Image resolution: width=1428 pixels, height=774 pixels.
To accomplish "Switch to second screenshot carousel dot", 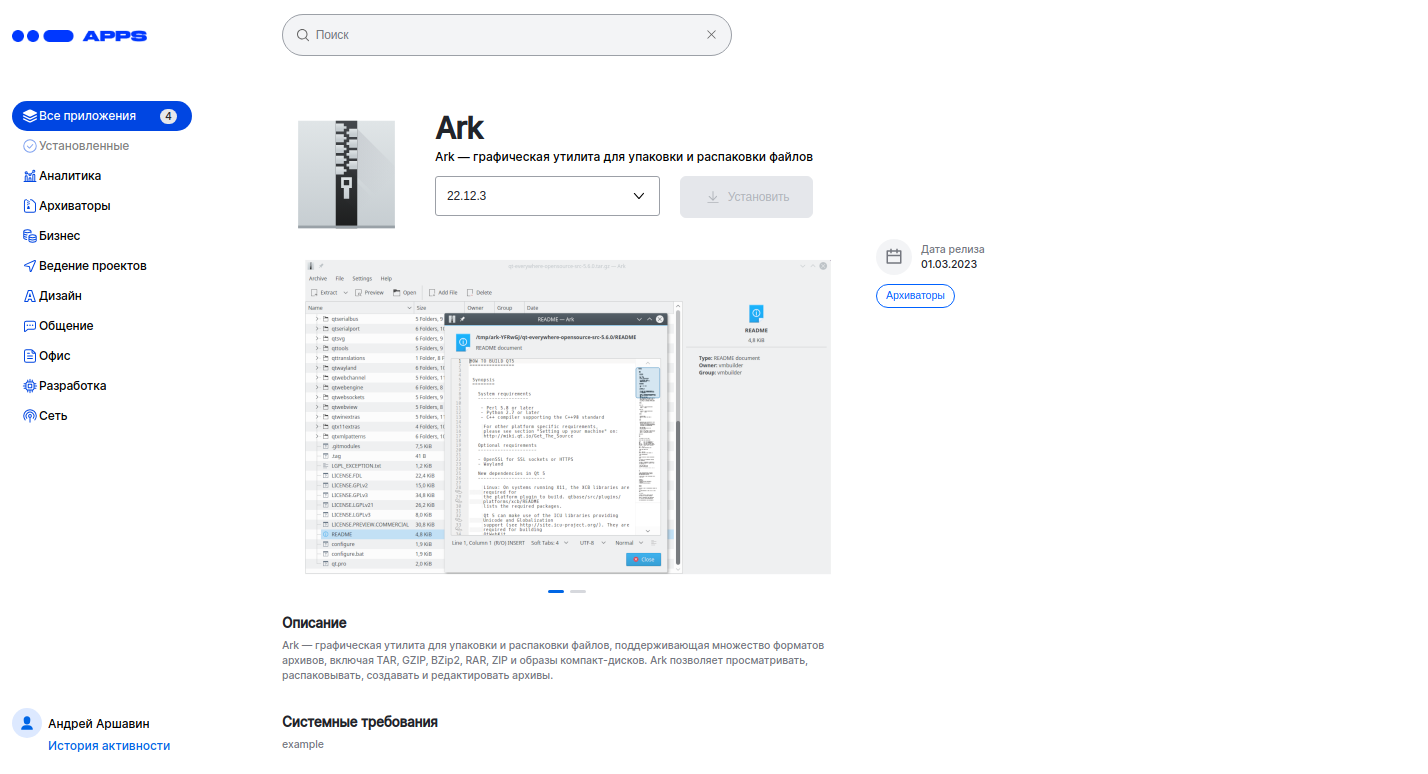I will tap(578, 592).
